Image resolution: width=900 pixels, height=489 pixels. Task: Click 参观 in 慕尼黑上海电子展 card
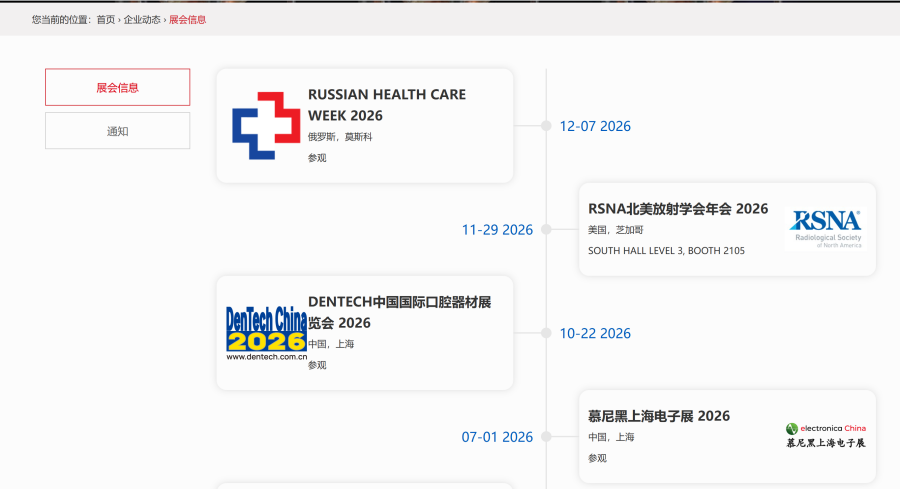[597, 458]
